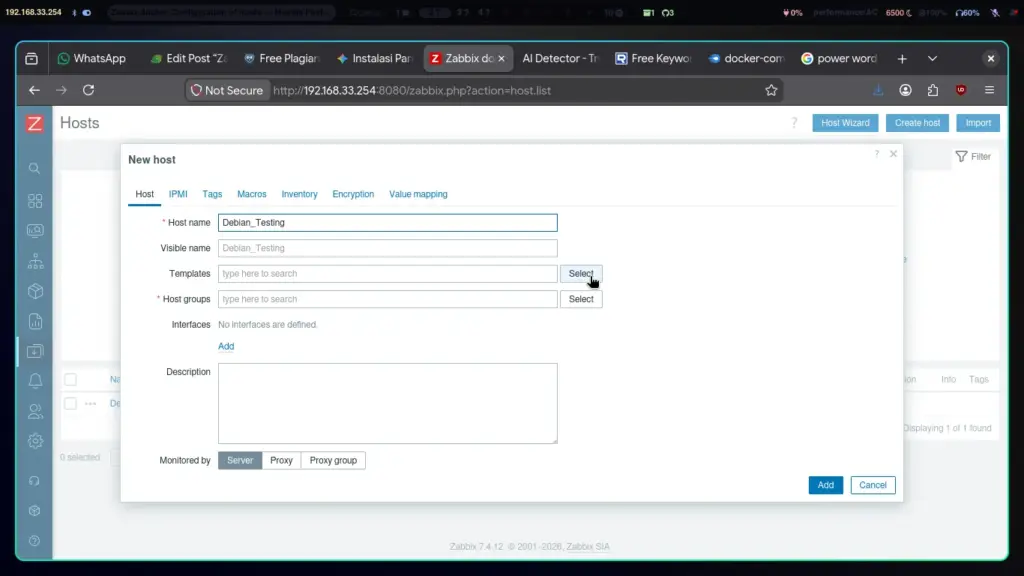This screenshot has height=576, width=1024.
Task: Click the browser address bar URL
Action: (x=412, y=90)
